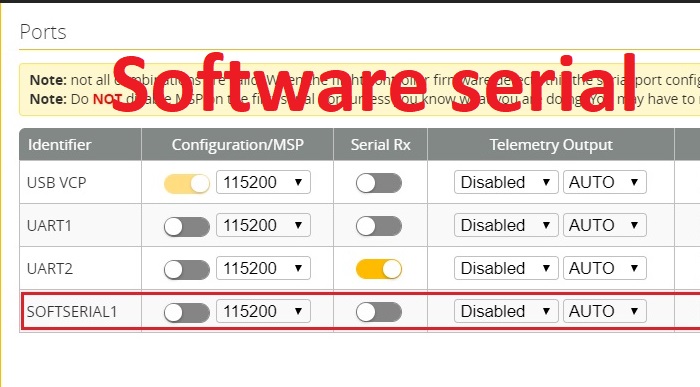This screenshot has height=387, width=700.
Task: Enable MSP on UART2
Action: [x=187, y=270]
